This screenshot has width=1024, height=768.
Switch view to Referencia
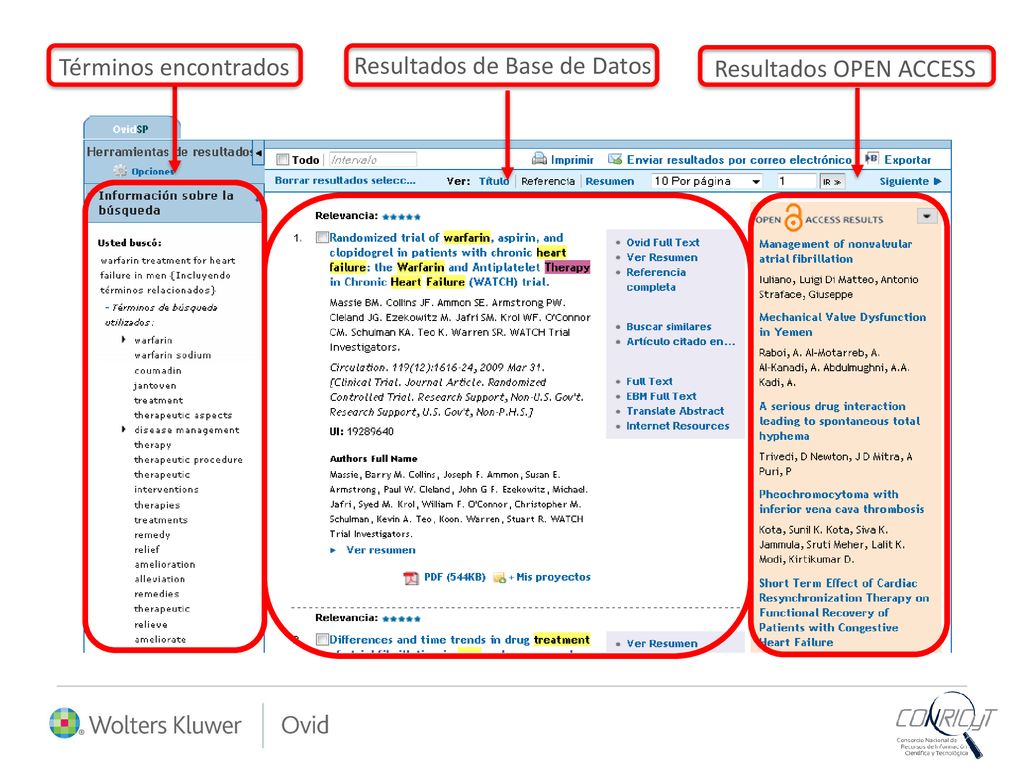pyautogui.click(x=548, y=181)
